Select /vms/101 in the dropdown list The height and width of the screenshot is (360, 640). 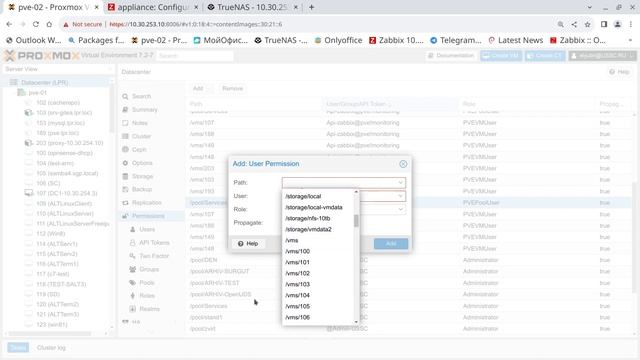318,262
